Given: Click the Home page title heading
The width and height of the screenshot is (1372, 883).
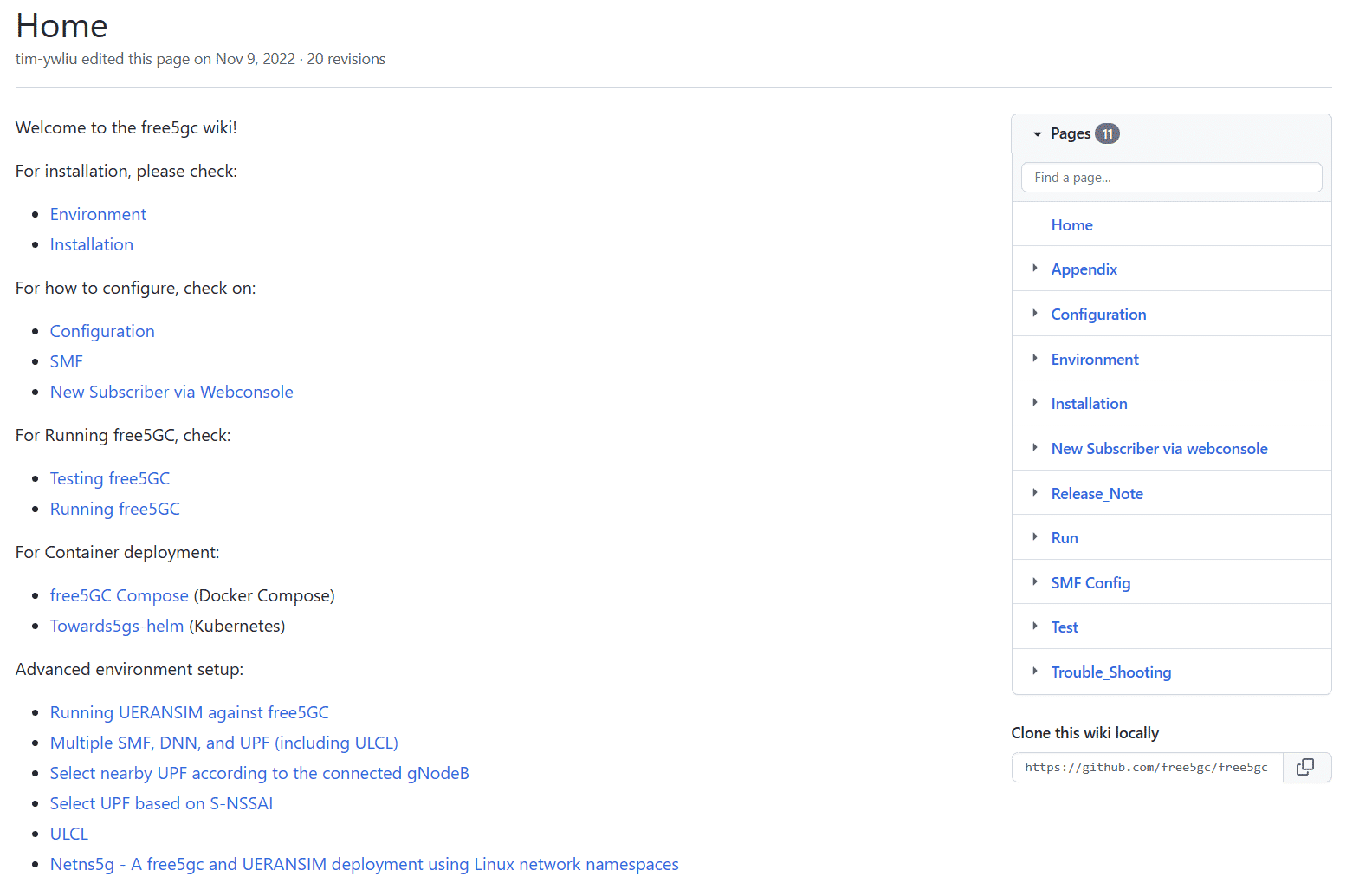Looking at the screenshot, I should (x=61, y=26).
